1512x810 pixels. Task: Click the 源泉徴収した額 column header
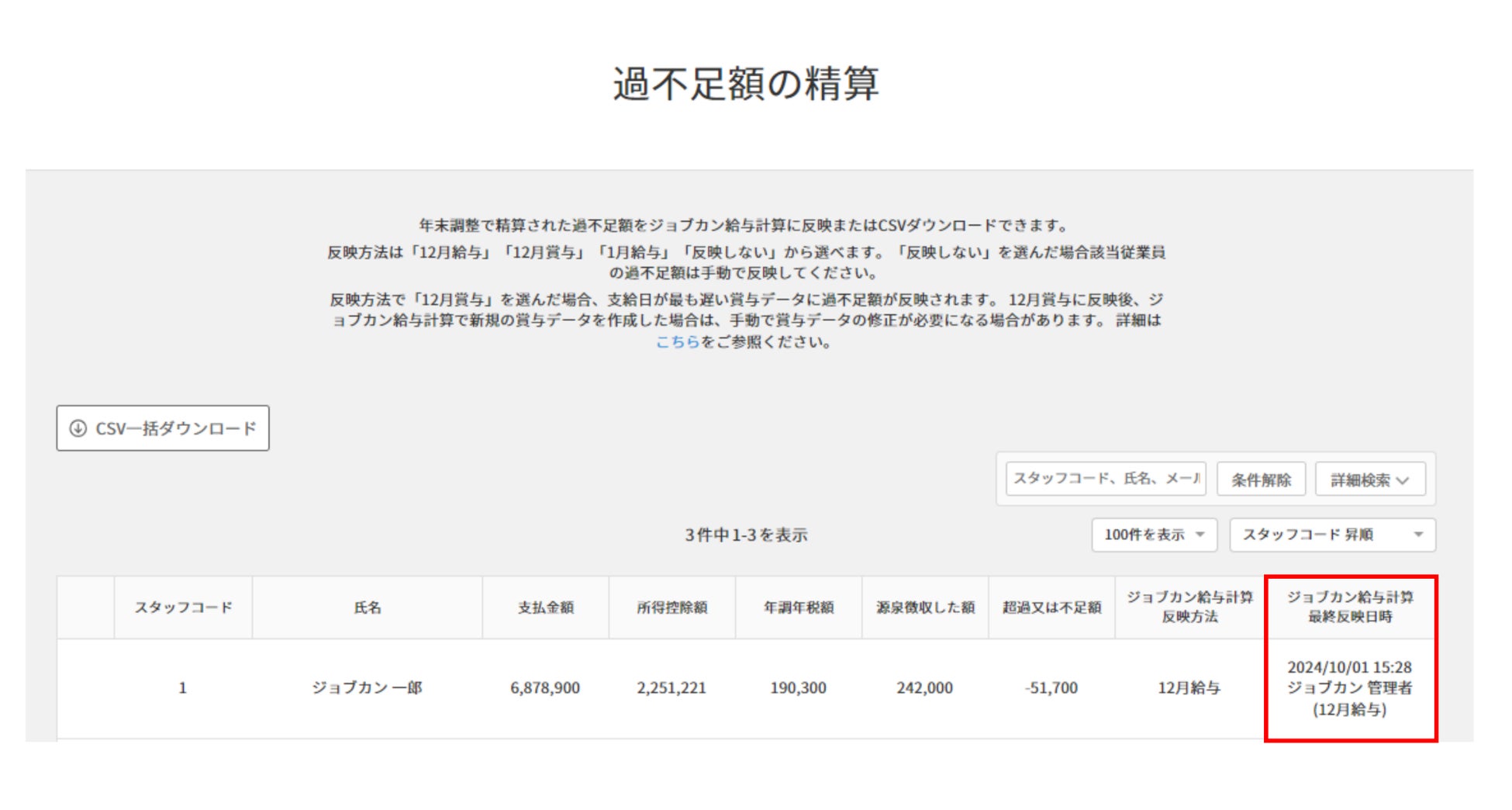coord(925,607)
